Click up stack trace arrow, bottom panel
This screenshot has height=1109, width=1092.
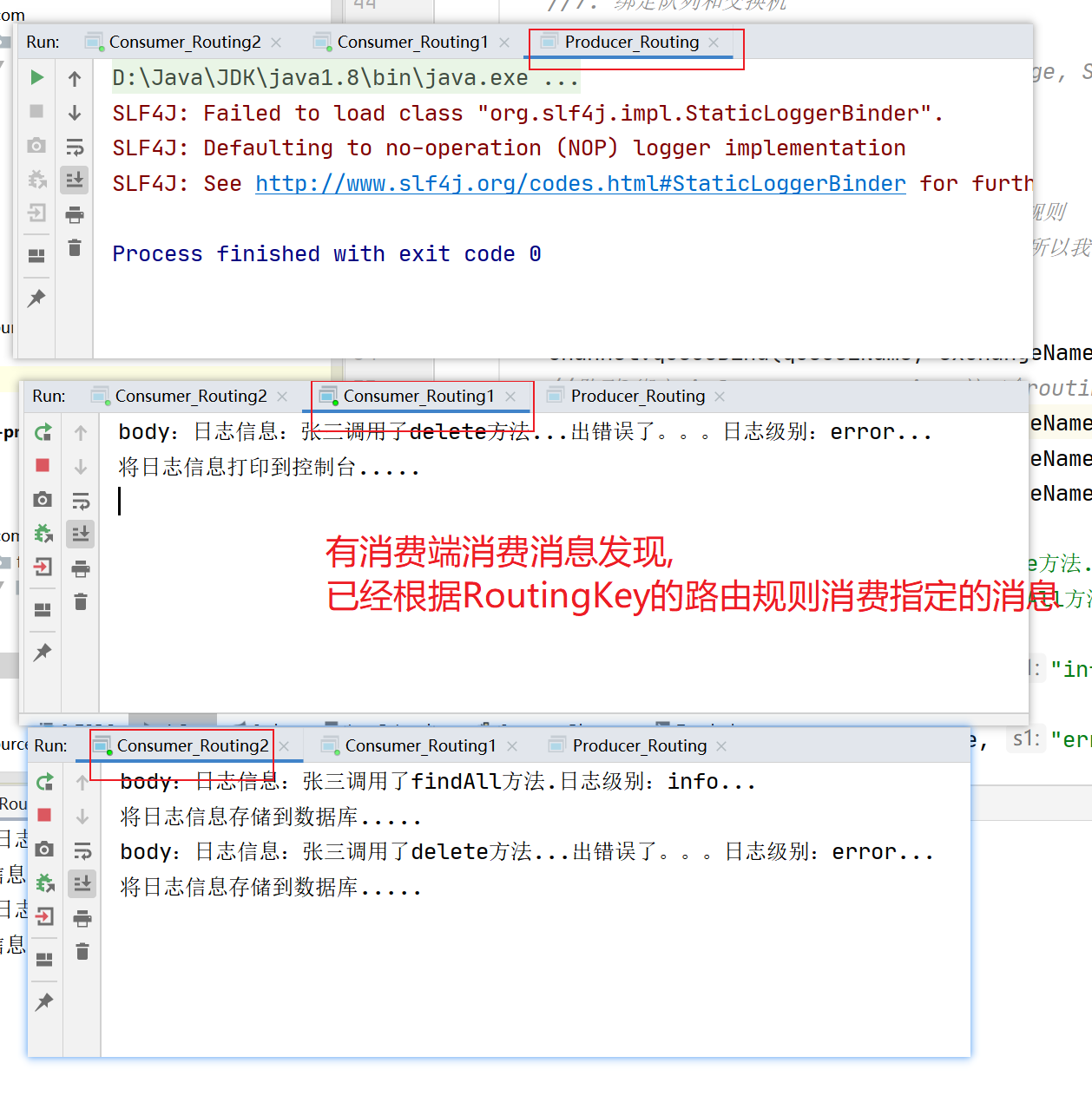coord(82,783)
